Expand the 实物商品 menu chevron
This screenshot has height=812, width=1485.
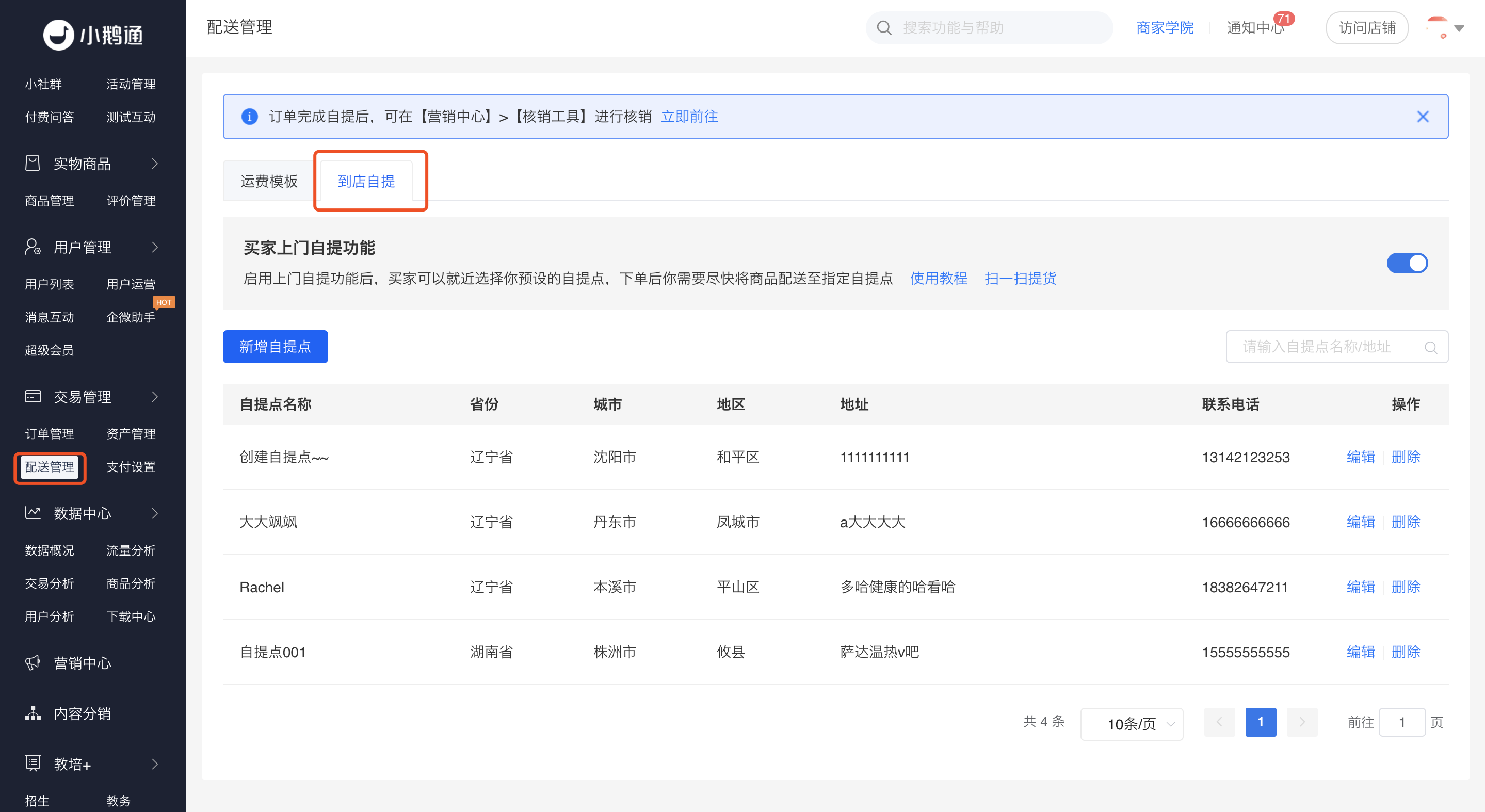[x=154, y=163]
